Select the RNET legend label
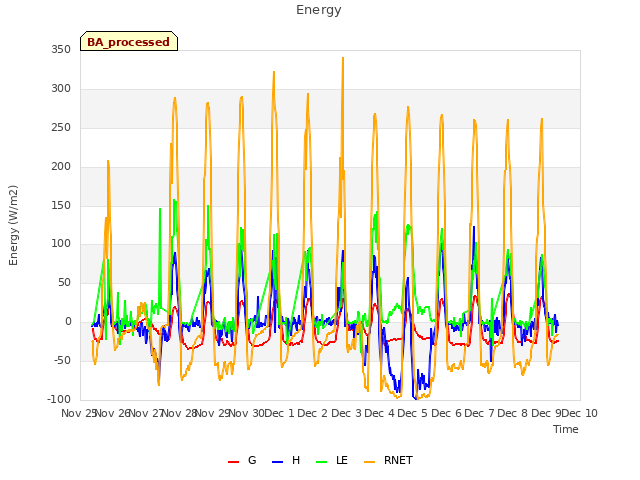Screen dimensions: 640x480 [398, 460]
